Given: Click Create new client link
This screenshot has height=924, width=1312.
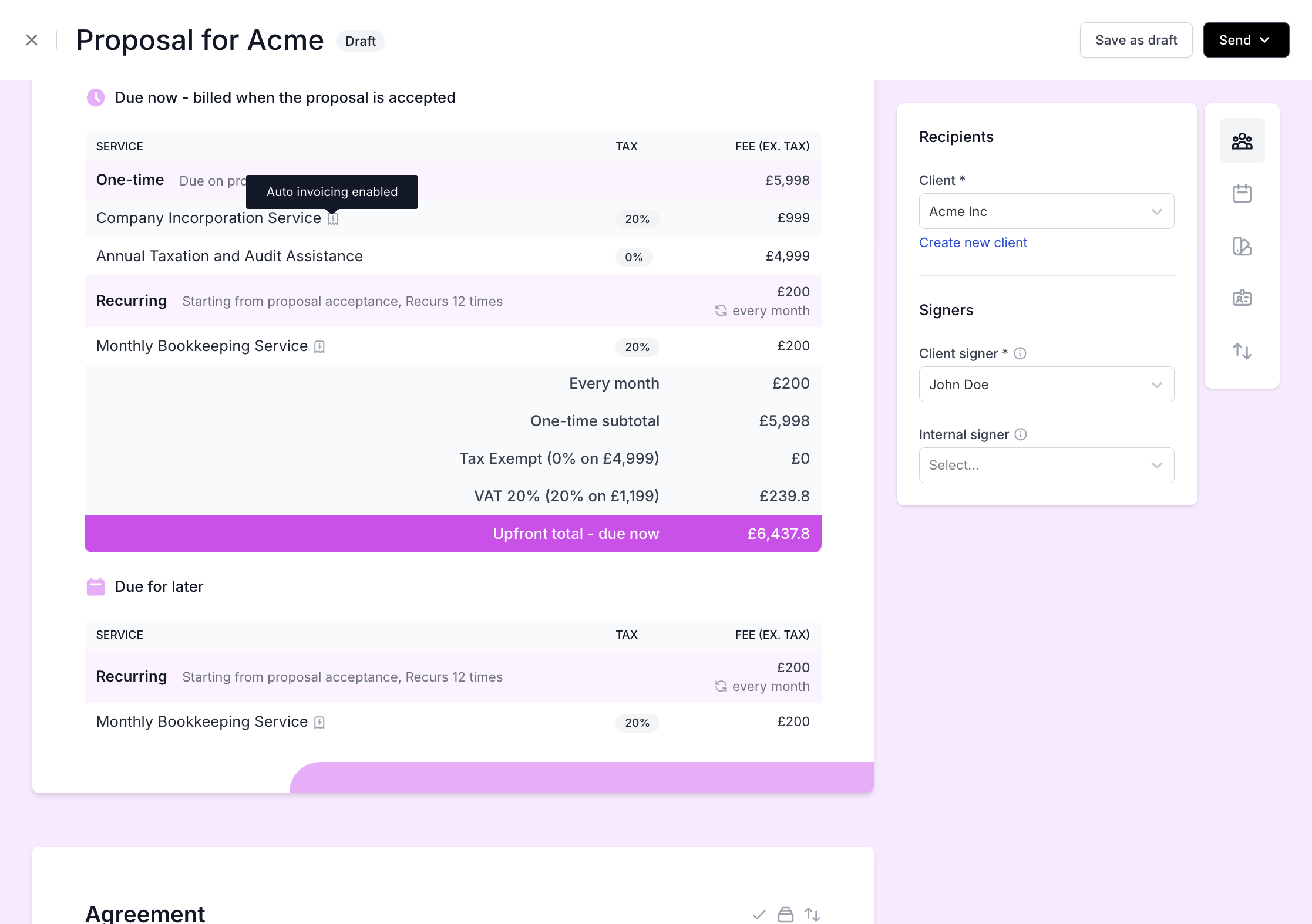Looking at the screenshot, I should point(973,242).
